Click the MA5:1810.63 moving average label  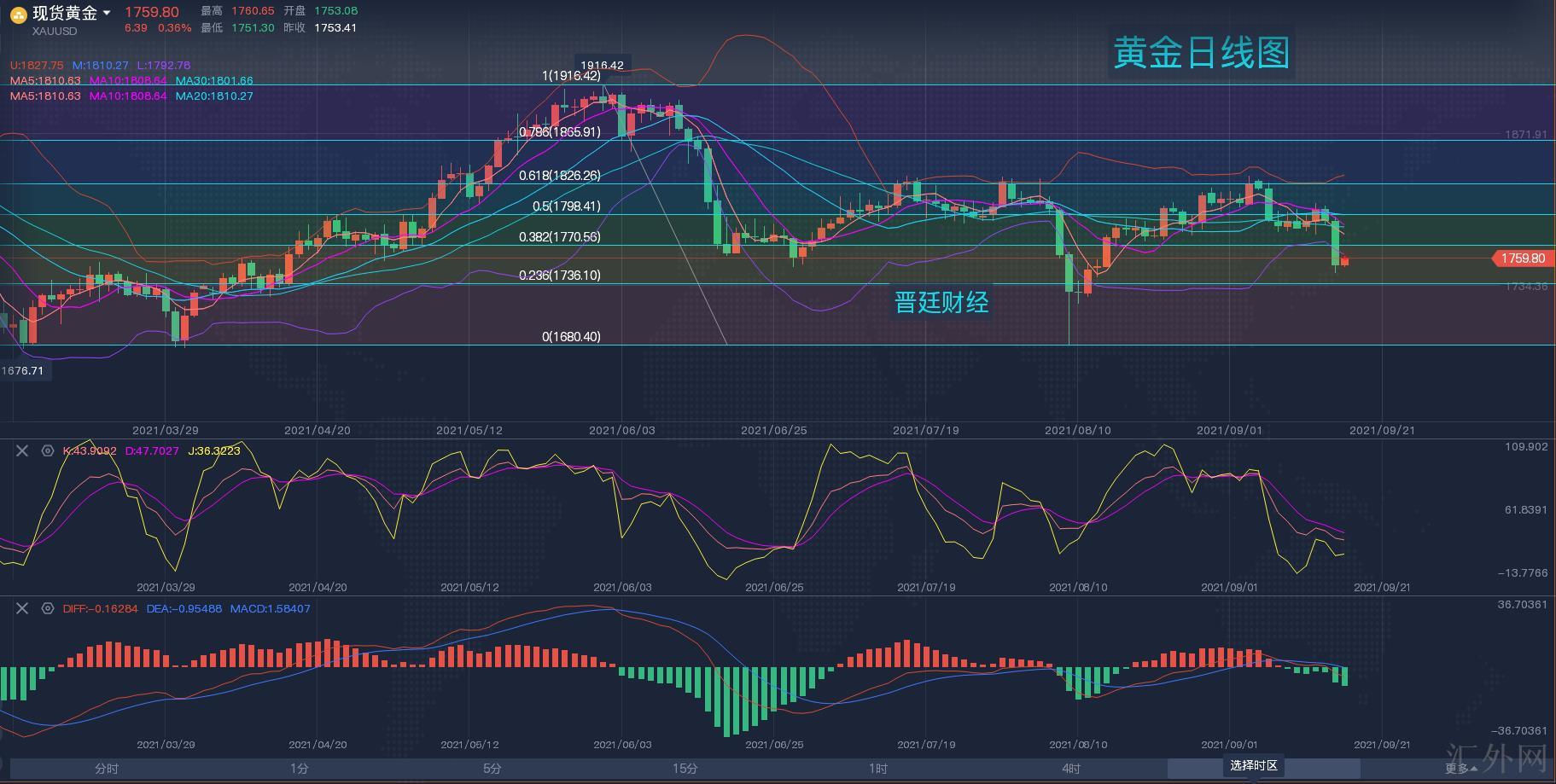(x=45, y=81)
